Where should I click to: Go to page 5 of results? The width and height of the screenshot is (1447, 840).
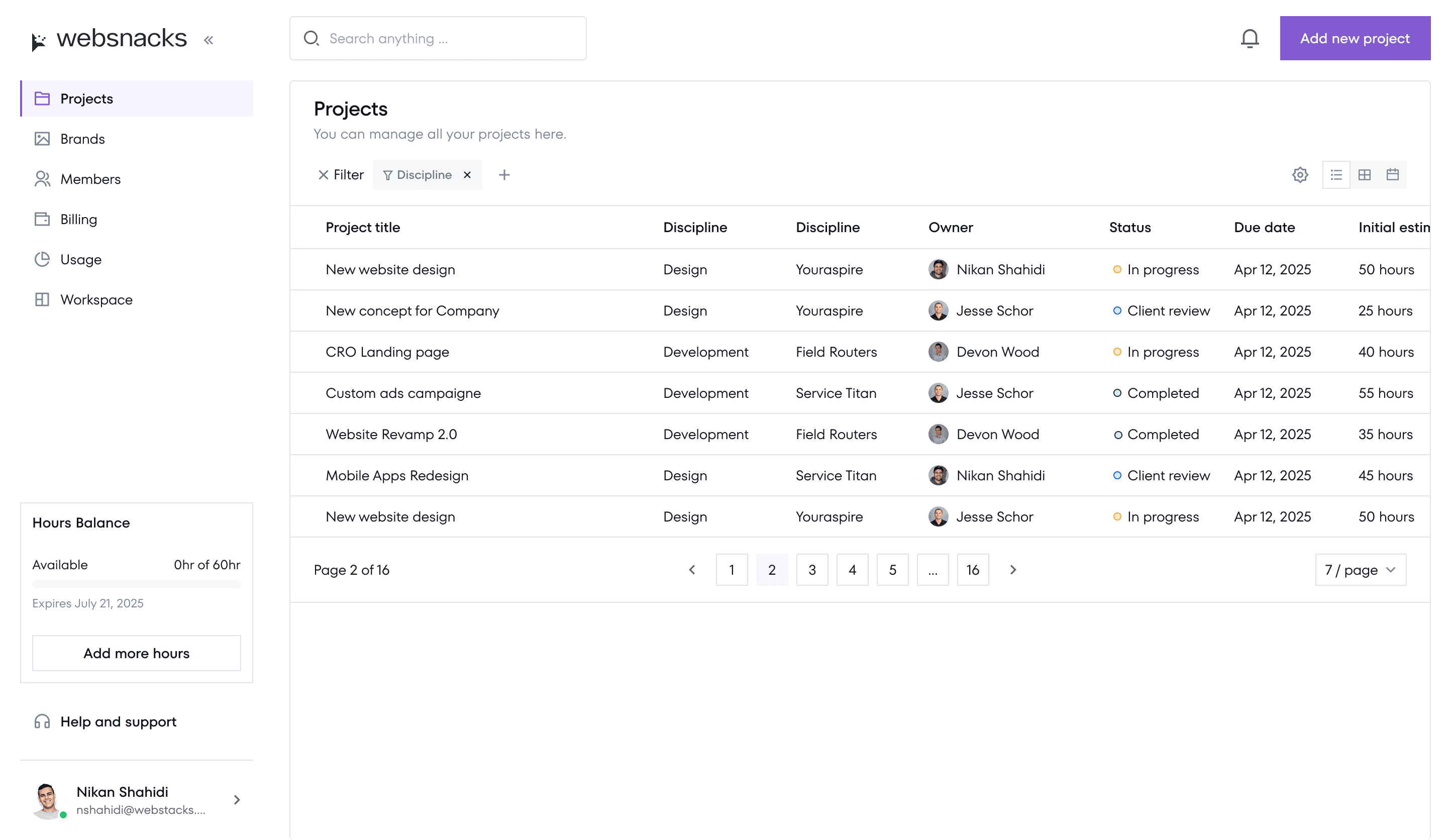[893, 570]
